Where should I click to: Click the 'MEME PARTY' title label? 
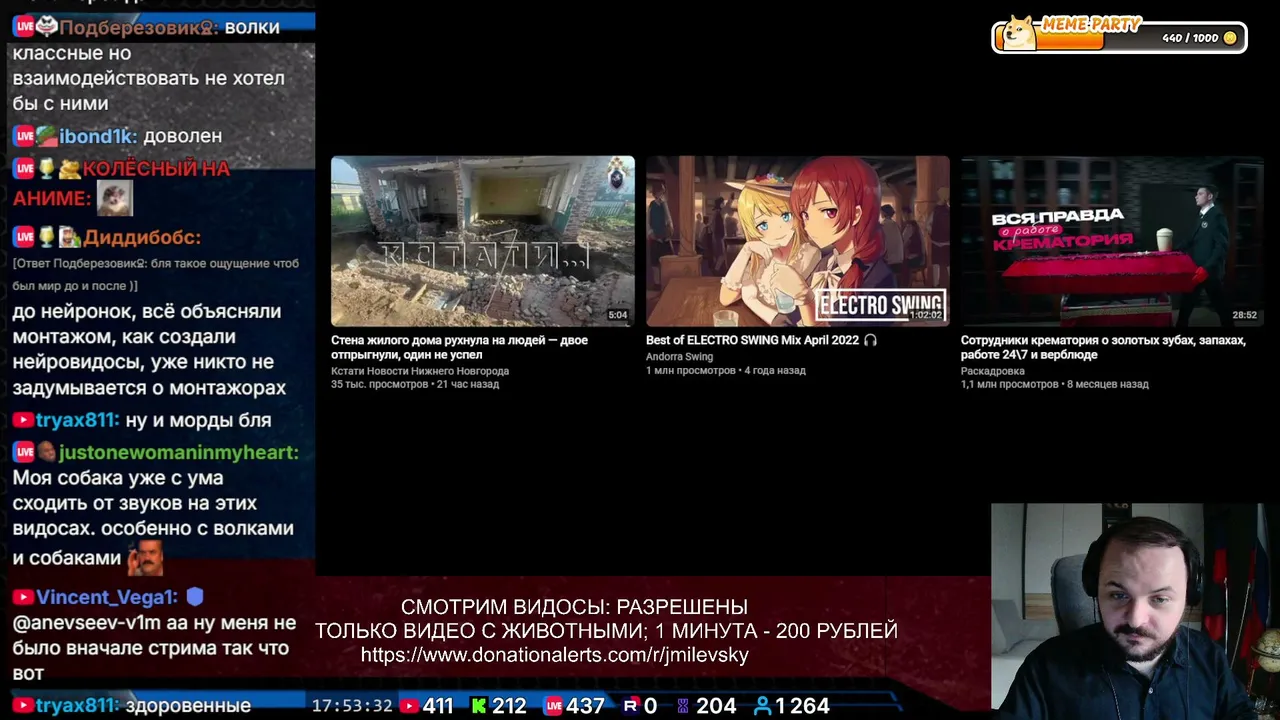pos(1091,24)
